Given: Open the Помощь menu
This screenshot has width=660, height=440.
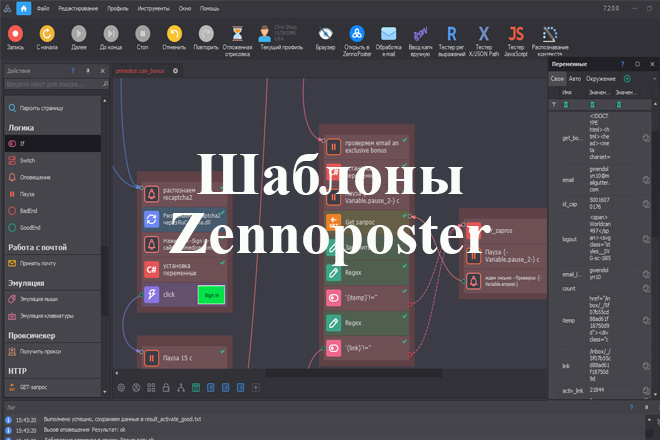Looking at the screenshot, I should pyautogui.click(x=209, y=8).
